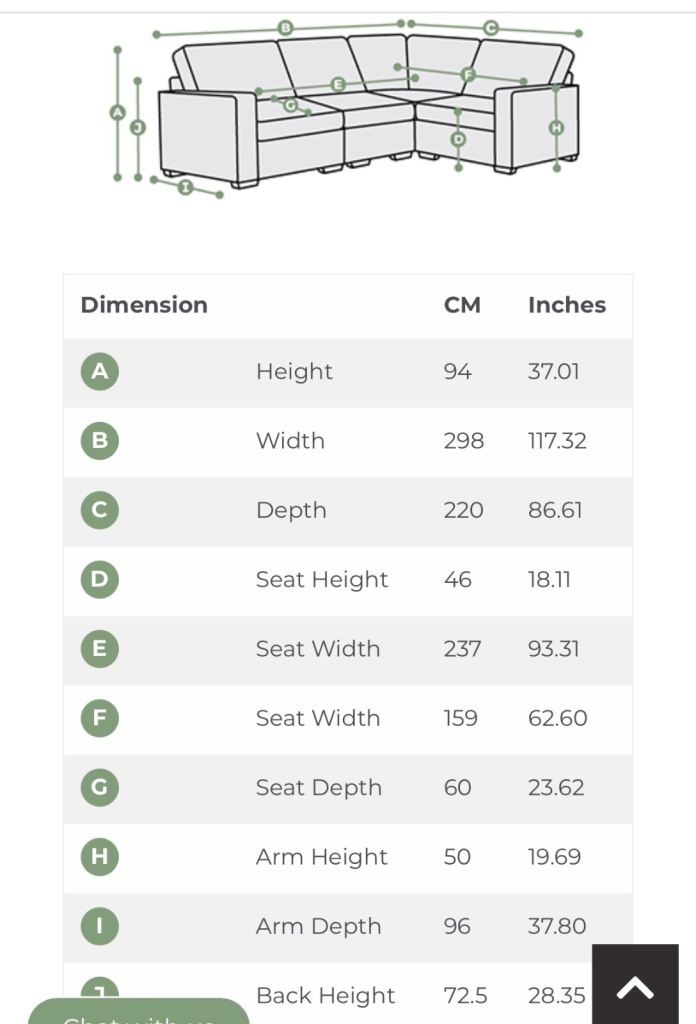Open the Chat with us button

click(x=138, y=1012)
